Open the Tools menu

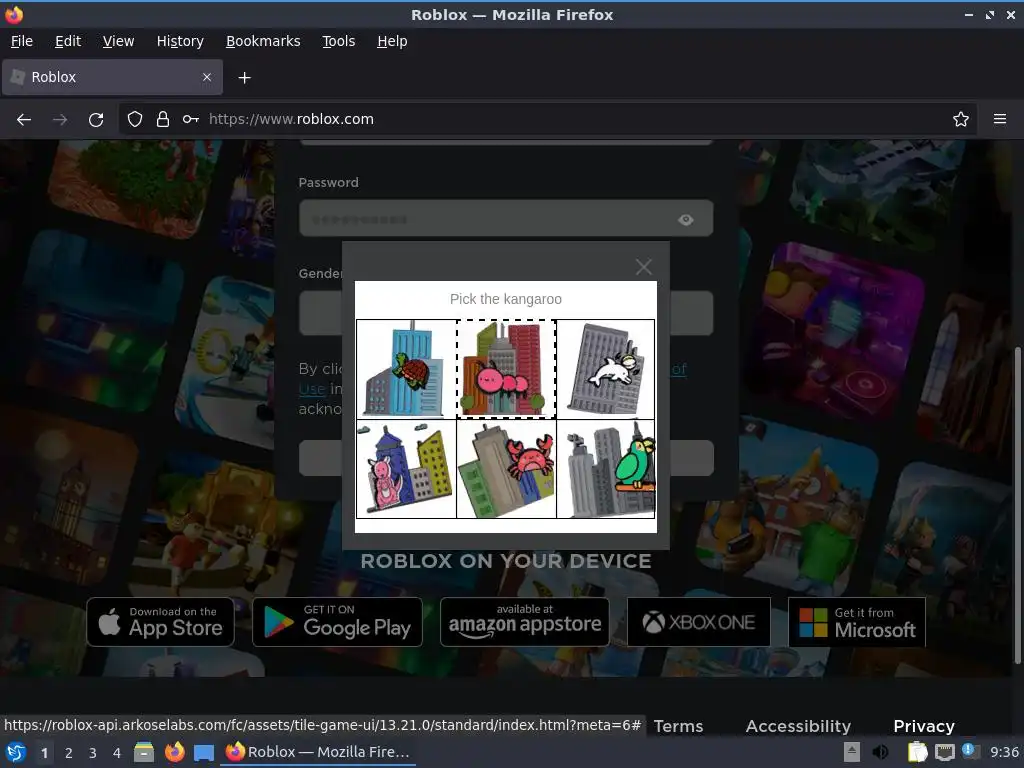[338, 41]
